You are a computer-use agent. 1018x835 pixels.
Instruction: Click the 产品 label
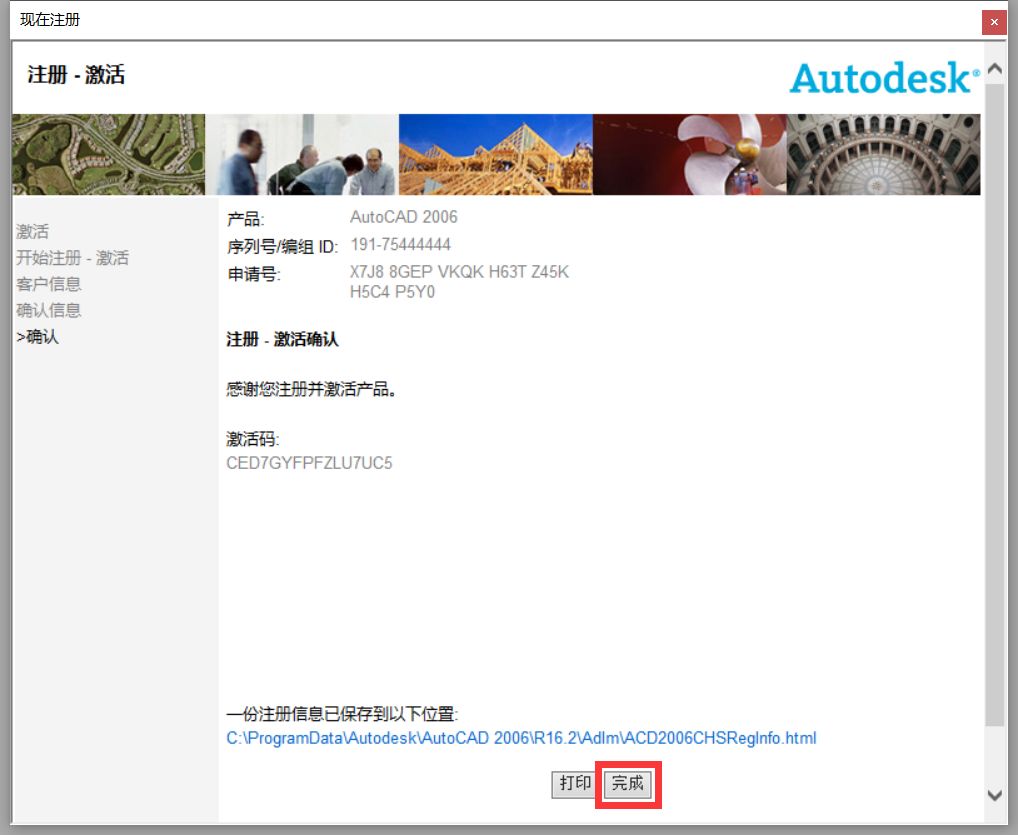pyautogui.click(x=245, y=219)
